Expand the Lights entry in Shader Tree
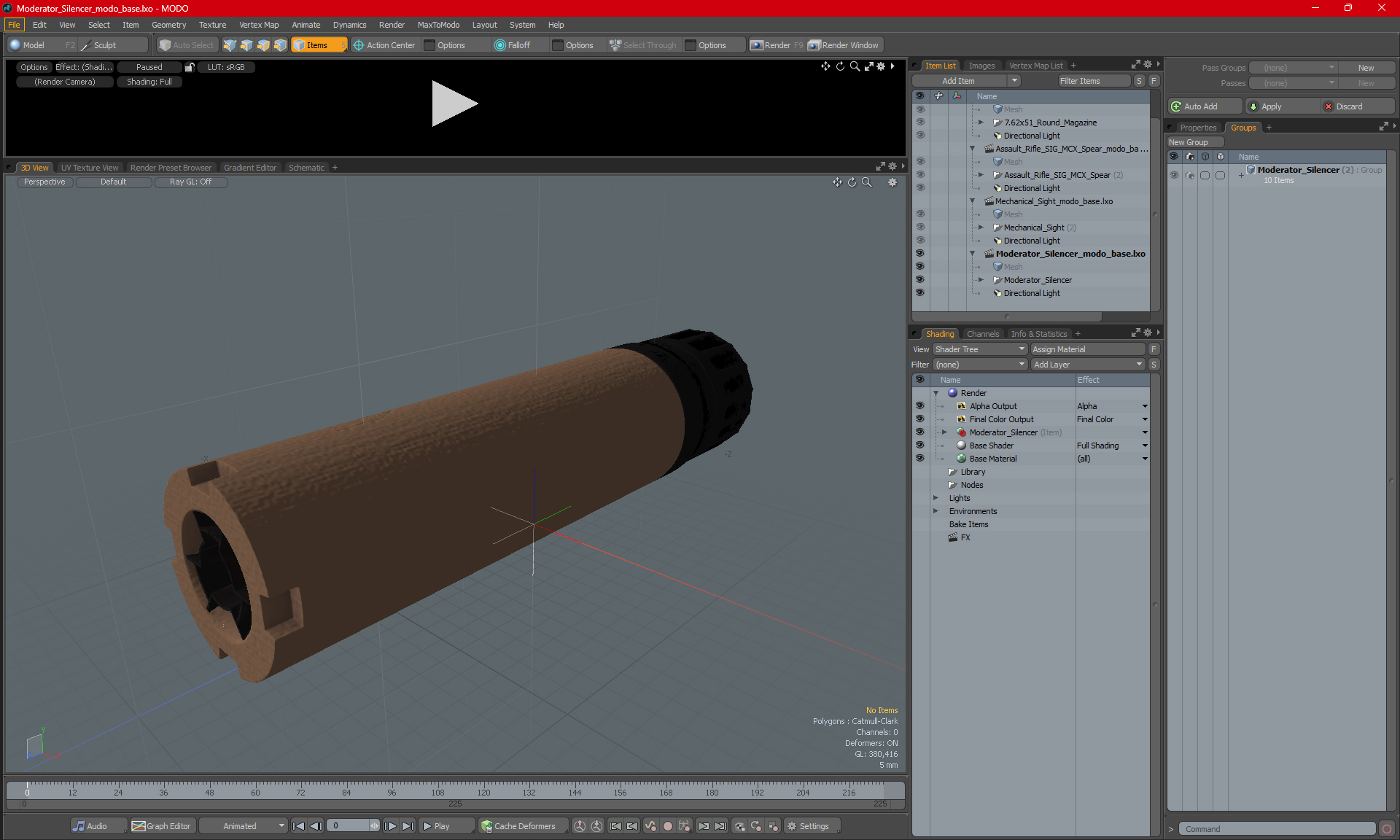This screenshot has width=1400, height=840. point(936,498)
